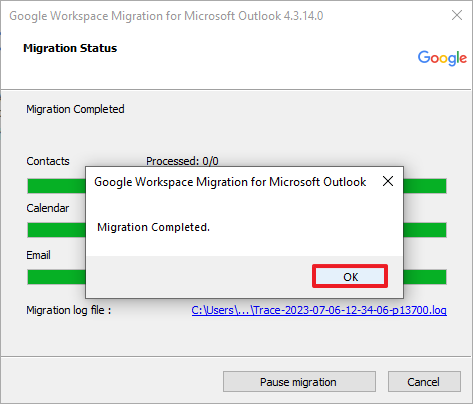Select the 'Processed: 0/0' text

click(182, 161)
